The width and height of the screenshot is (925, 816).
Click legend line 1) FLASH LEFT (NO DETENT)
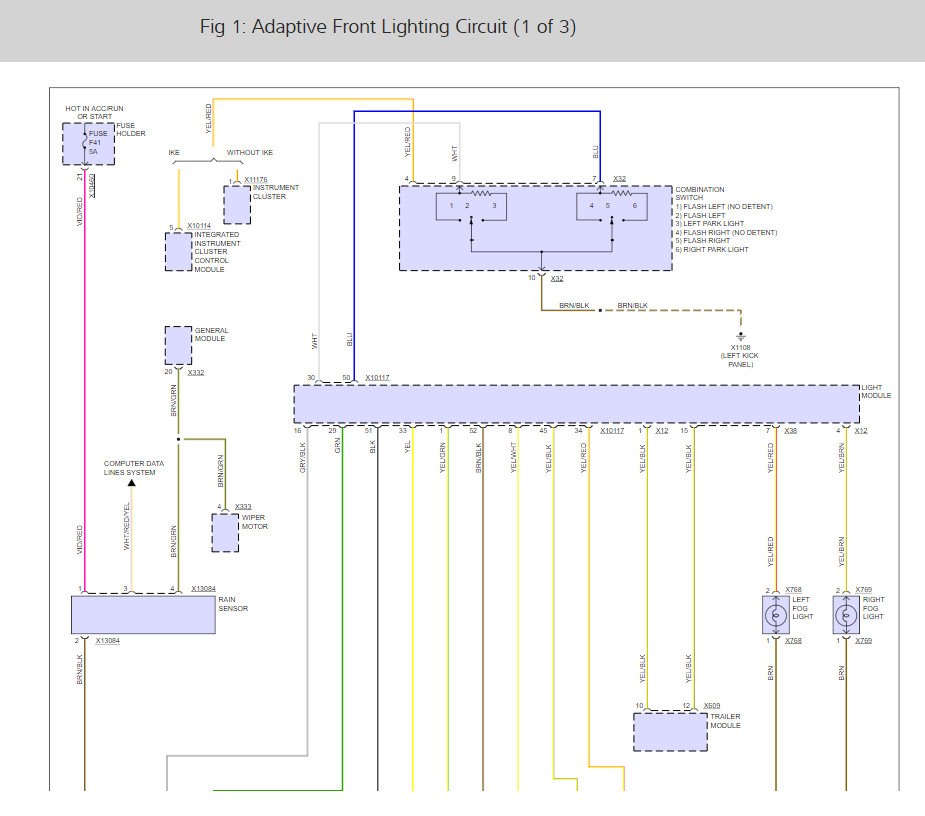click(724, 207)
